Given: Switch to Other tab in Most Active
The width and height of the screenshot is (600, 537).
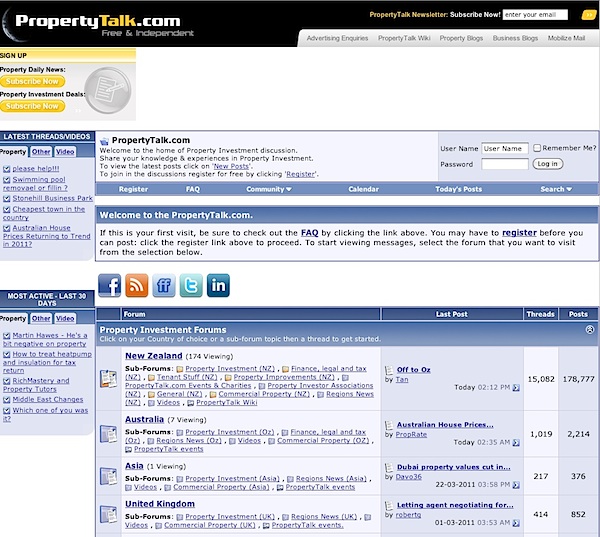Looking at the screenshot, I should pos(41,318).
